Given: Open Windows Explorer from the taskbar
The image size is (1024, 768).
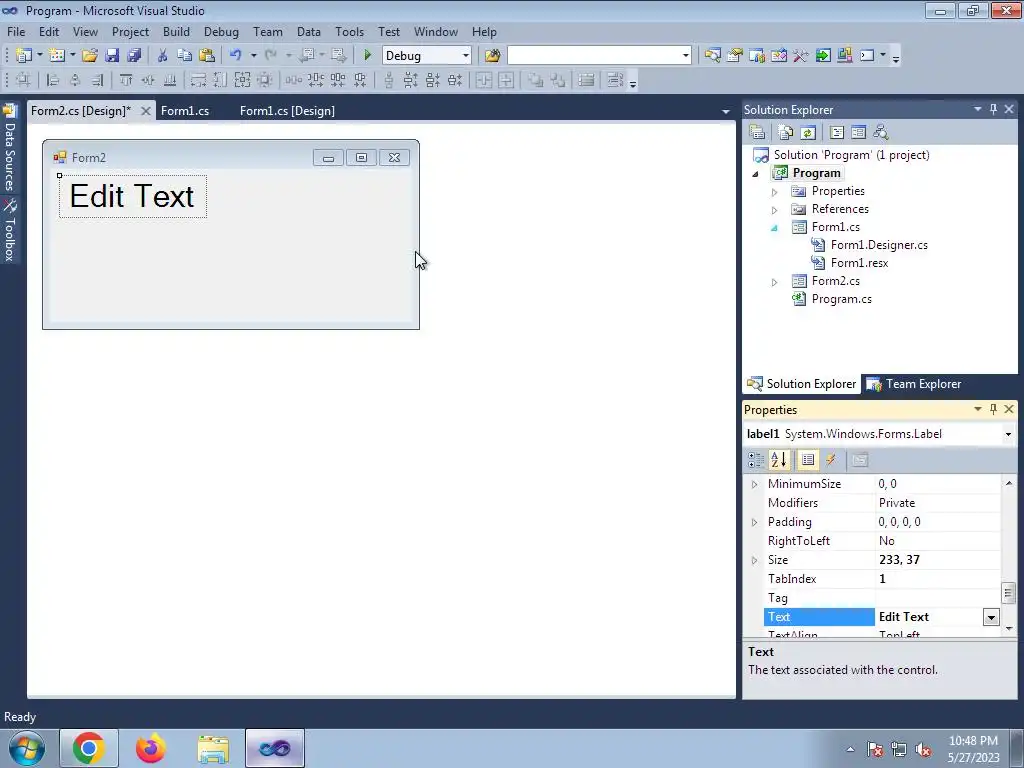Looking at the screenshot, I should [x=213, y=748].
